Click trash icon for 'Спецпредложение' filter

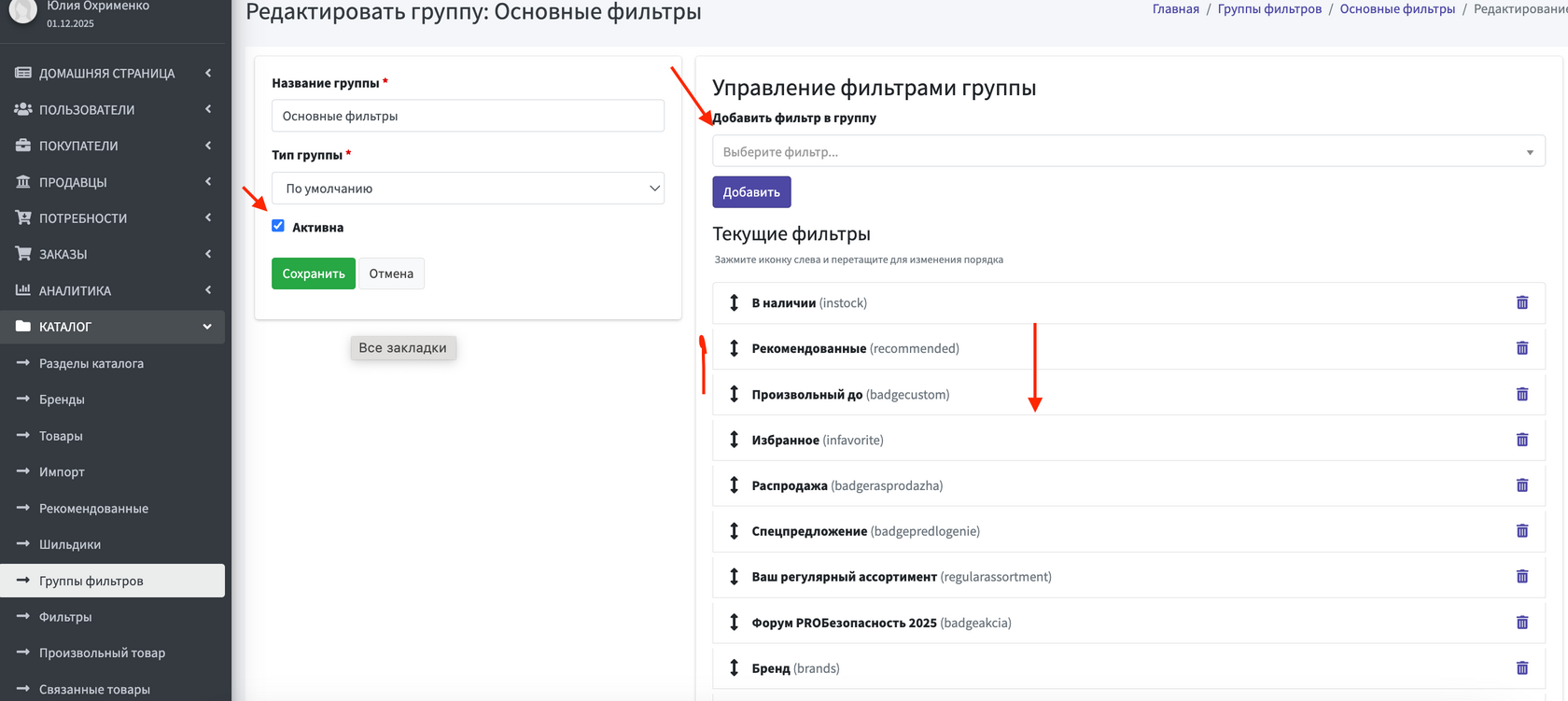click(1522, 531)
